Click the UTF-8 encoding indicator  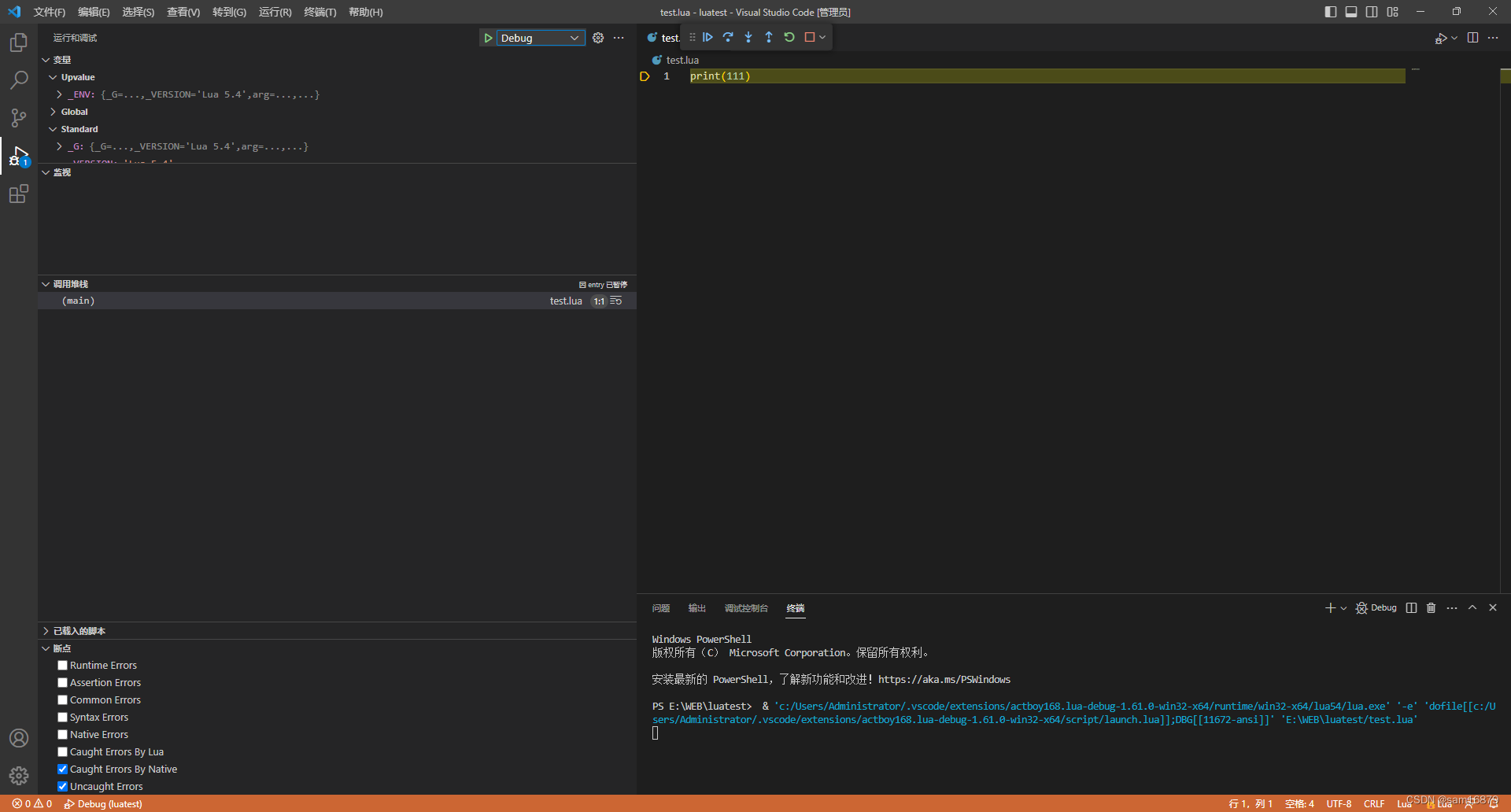1339,803
